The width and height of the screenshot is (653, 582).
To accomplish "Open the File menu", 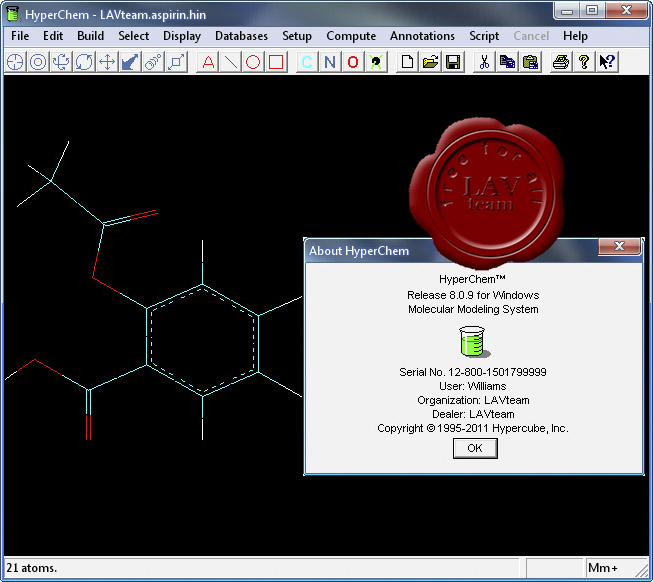I will point(20,36).
